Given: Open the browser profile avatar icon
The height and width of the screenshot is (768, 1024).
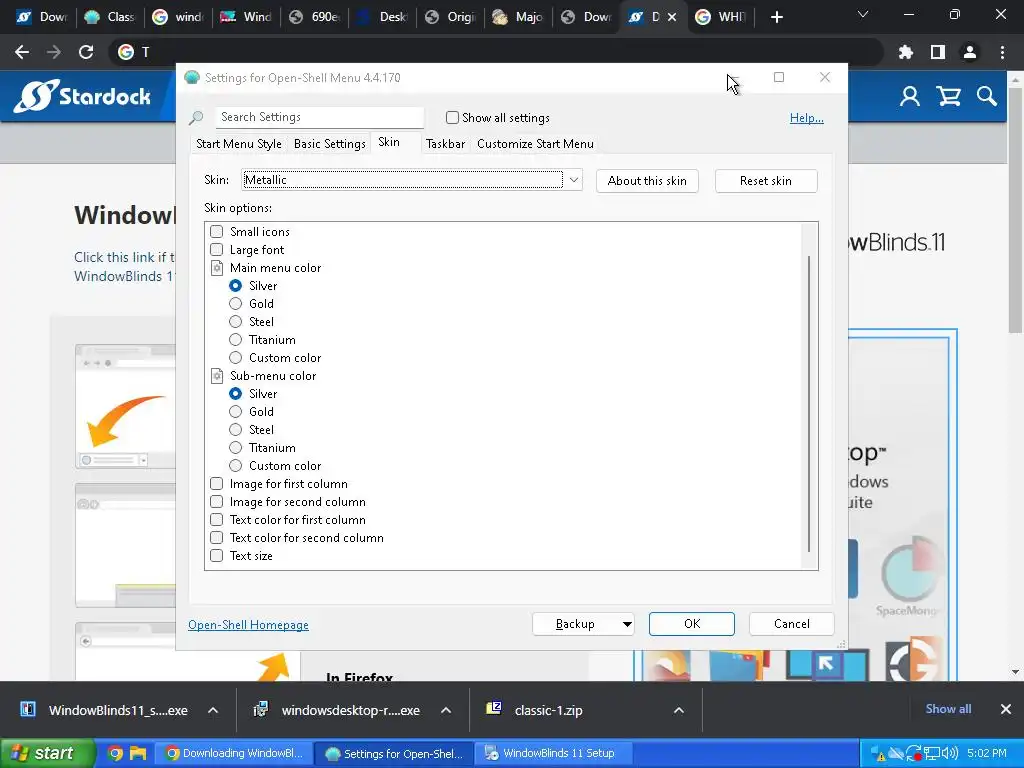Looking at the screenshot, I should [970, 52].
